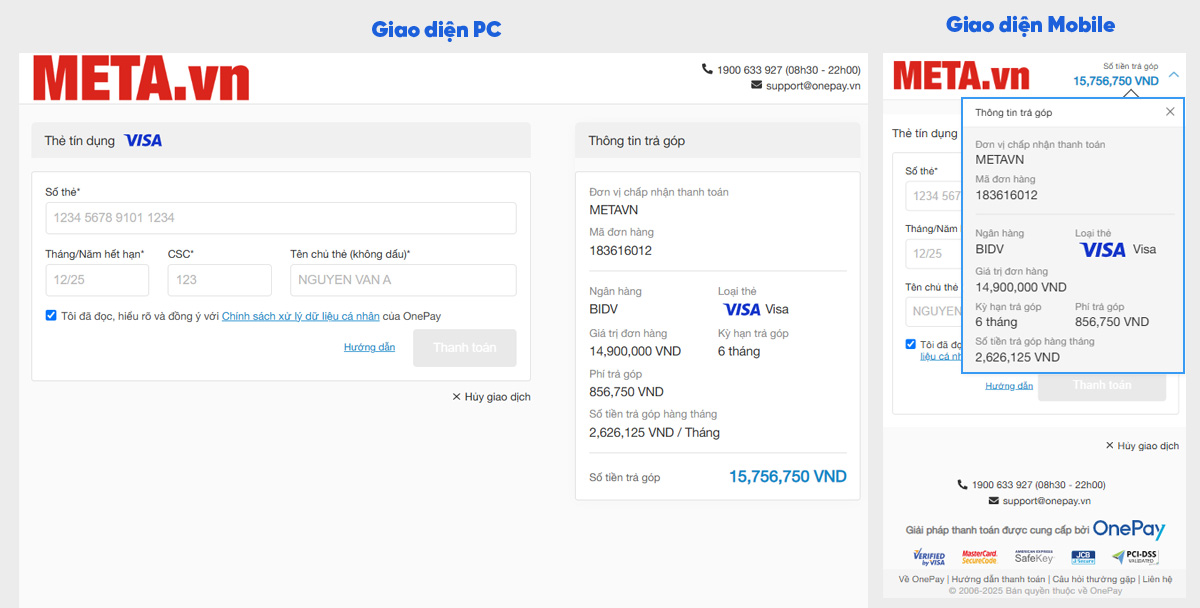This screenshot has height=608, width=1200.
Task: Click the American Express SafeKey badge
Action: tap(1034, 557)
